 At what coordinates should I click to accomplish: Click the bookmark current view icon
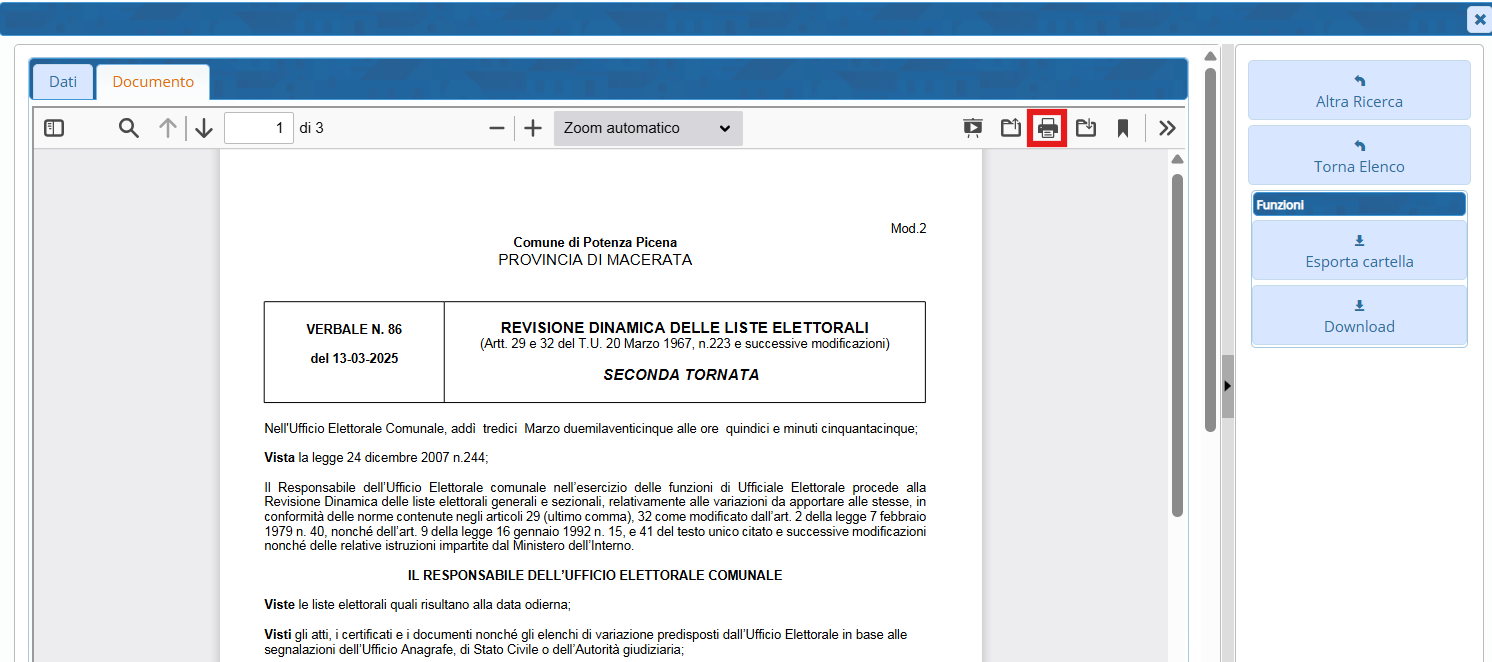coord(1123,128)
